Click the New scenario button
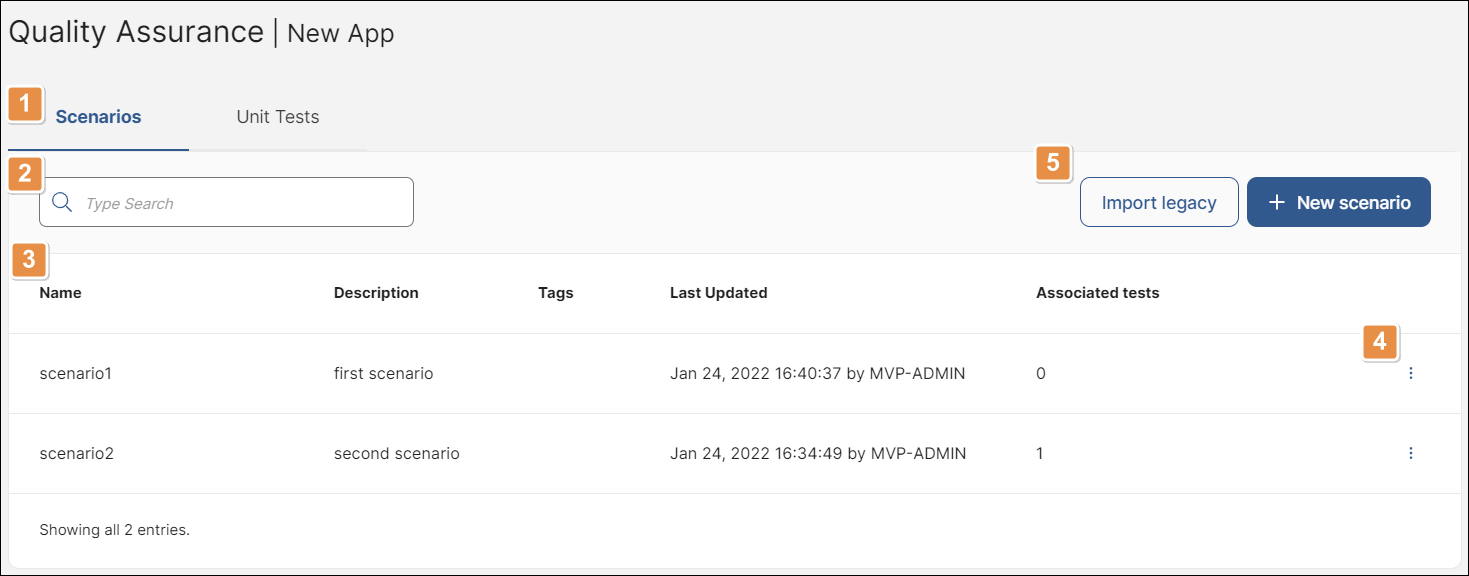This screenshot has width=1469, height=576. [1339, 203]
